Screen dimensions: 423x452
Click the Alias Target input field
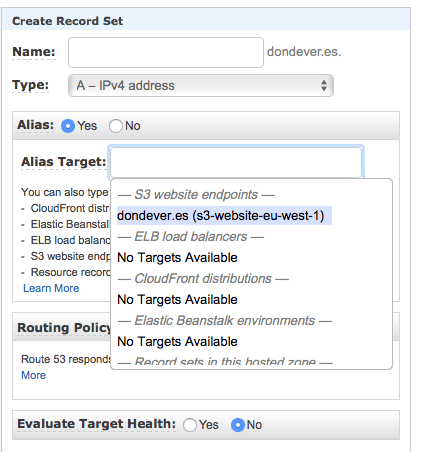(236, 162)
